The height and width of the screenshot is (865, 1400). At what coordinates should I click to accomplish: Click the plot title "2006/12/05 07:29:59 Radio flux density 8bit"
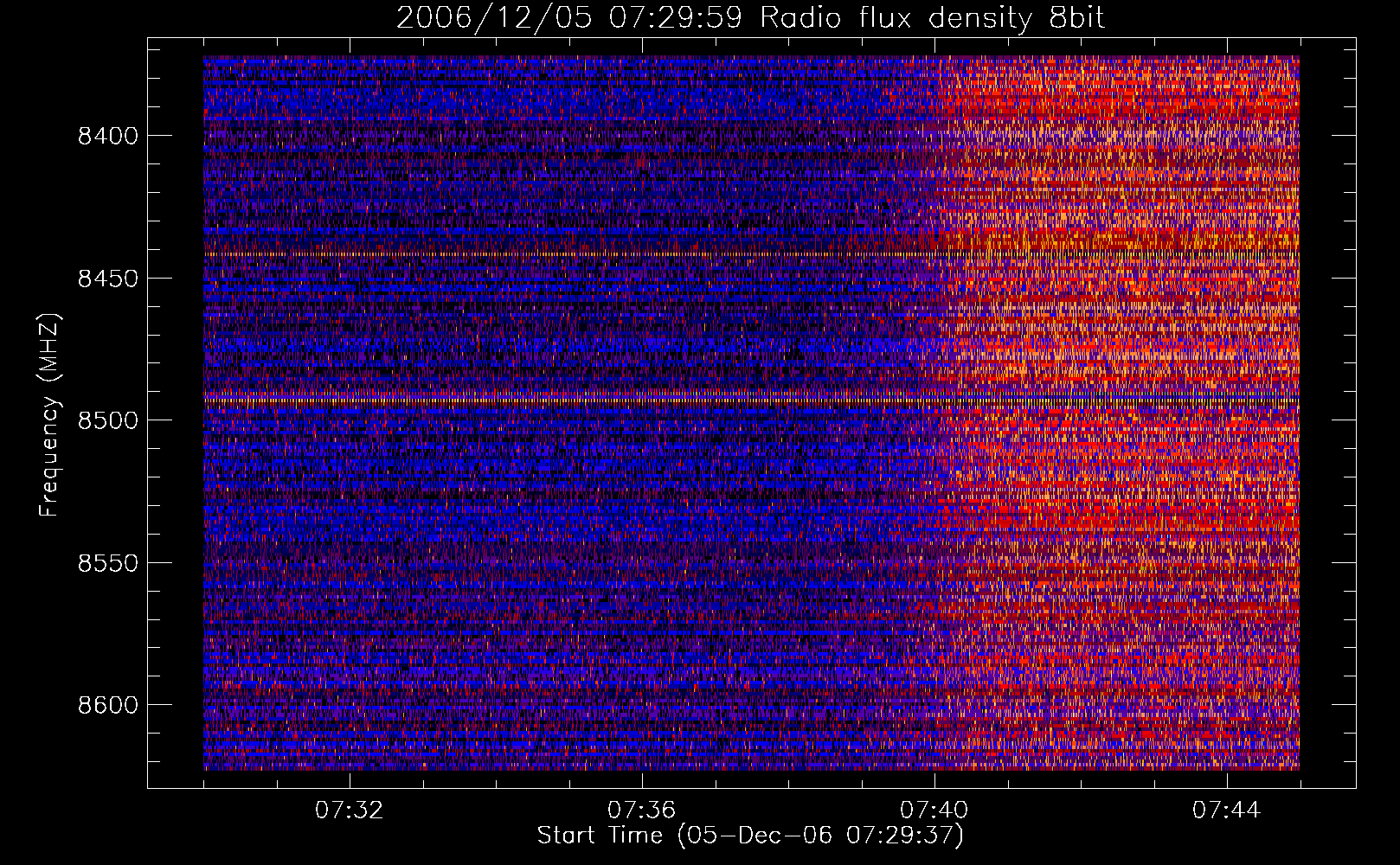pyautogui.click(x=750, y=17)
